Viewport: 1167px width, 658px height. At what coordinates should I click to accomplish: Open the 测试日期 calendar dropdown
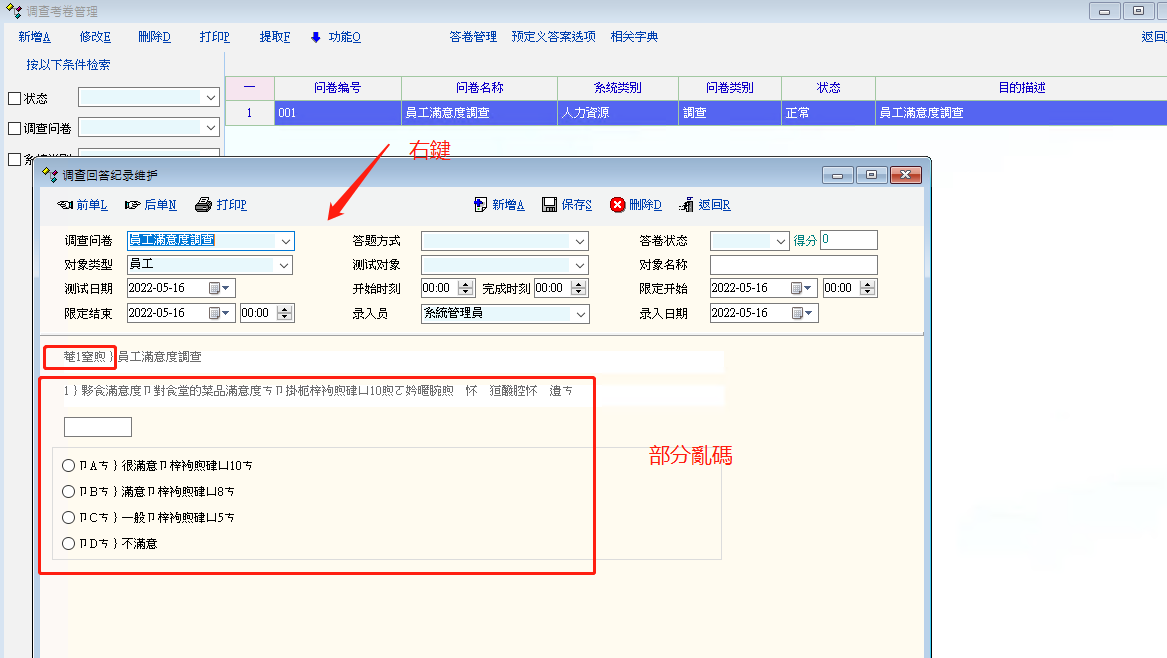[220, 288]
